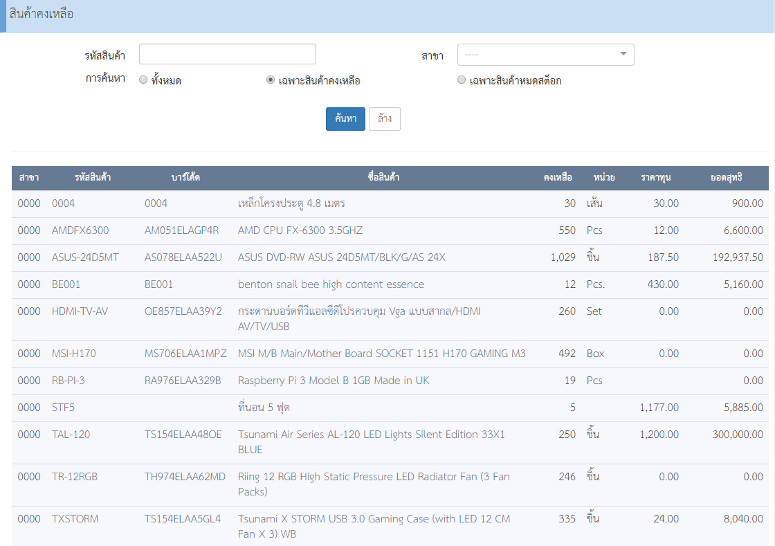
Task: Click product code TR-12RGB
Action: (75, 477)
